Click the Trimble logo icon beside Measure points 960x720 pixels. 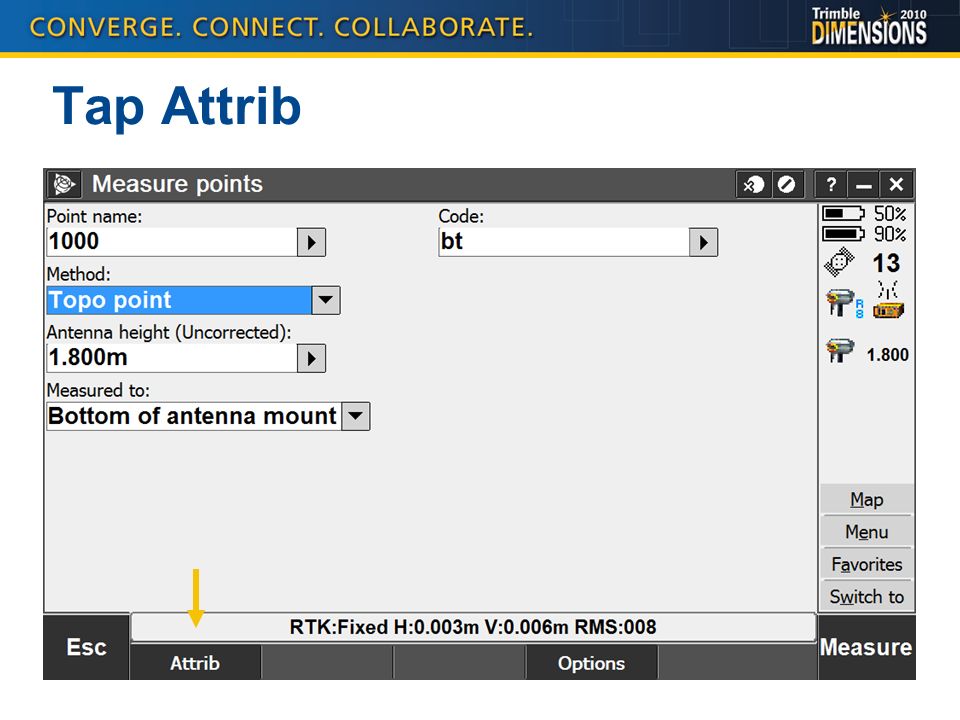point(64,184)
